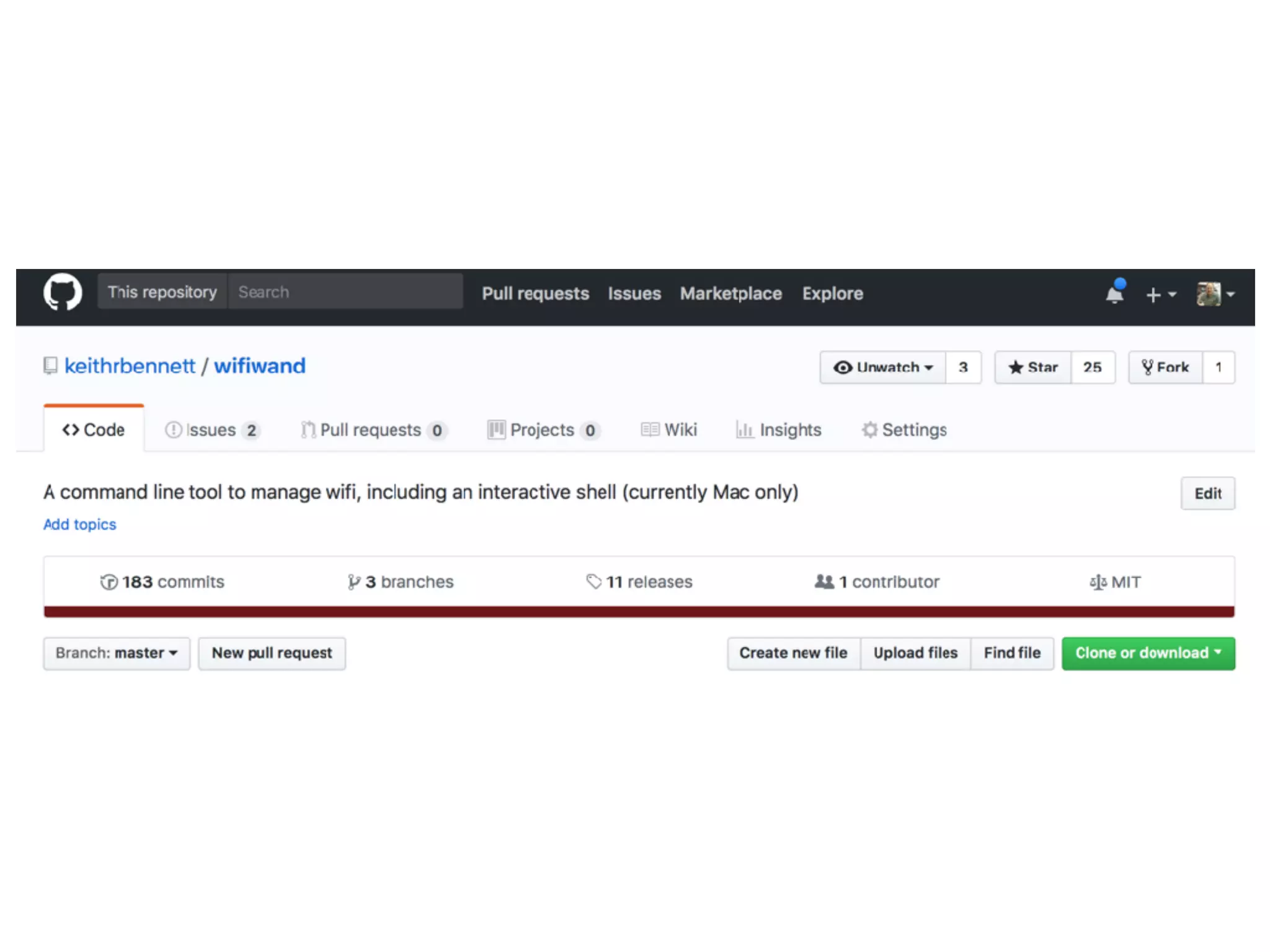
Task: Click the GitHub Octocat logo
Action: 62,292
